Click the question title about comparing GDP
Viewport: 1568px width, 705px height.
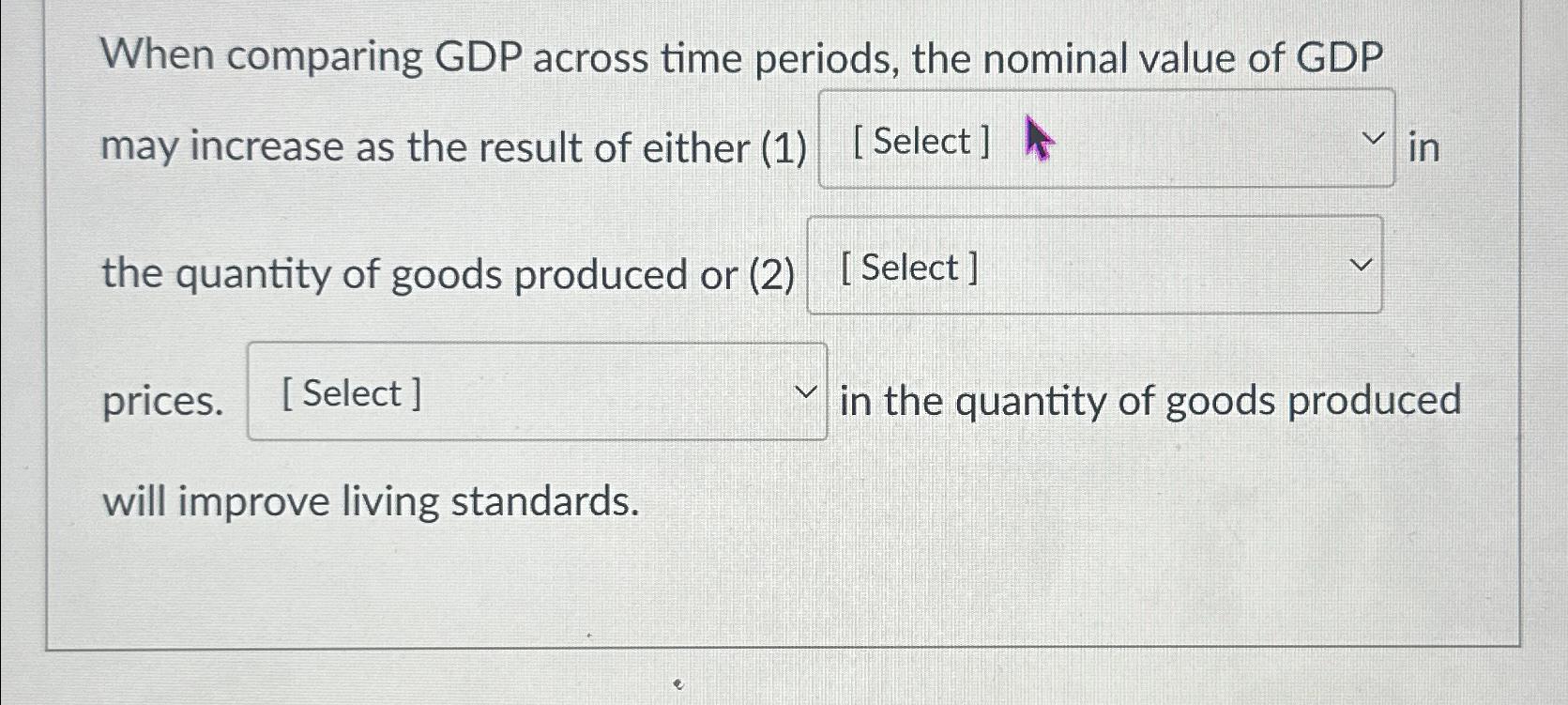(741, 58)
